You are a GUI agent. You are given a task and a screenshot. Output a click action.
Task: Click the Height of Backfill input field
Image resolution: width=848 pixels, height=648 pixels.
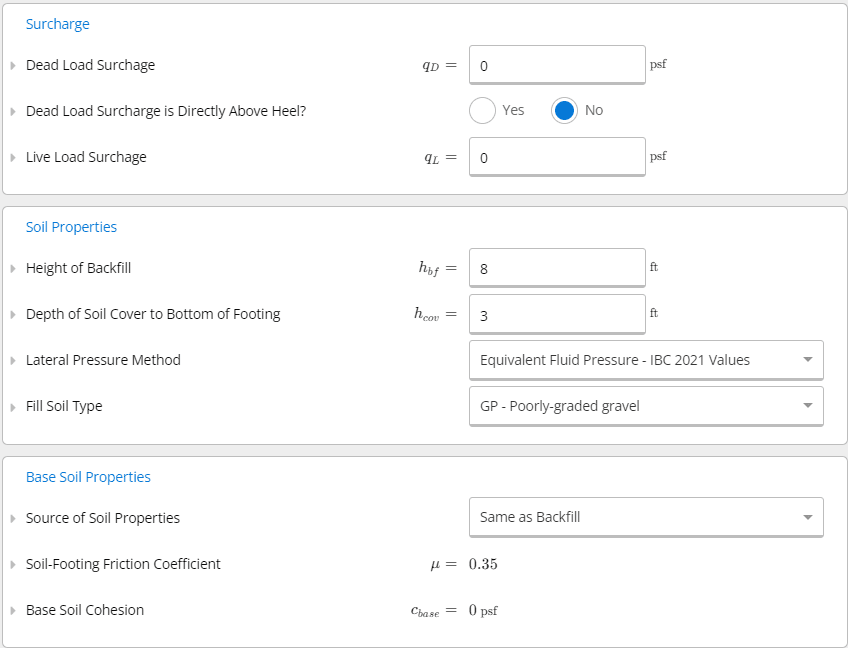pyautogui.click(x=557, y=268)
